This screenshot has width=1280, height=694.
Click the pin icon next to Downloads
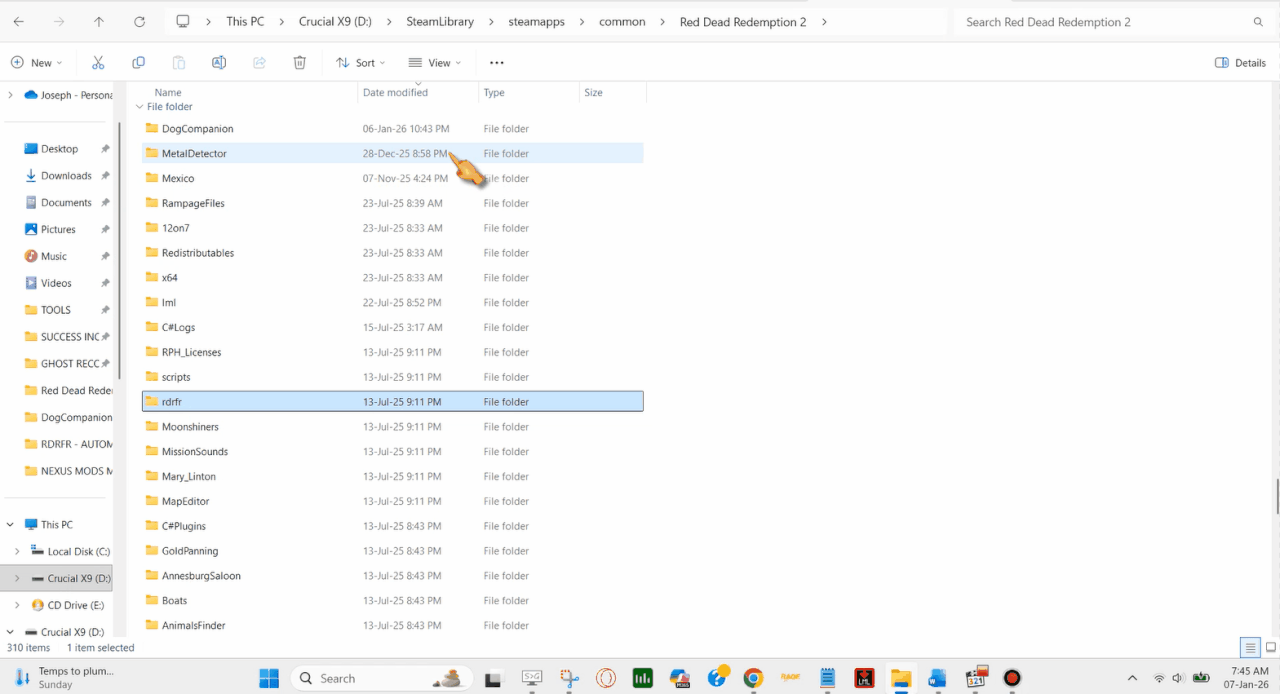coord(105,176)
